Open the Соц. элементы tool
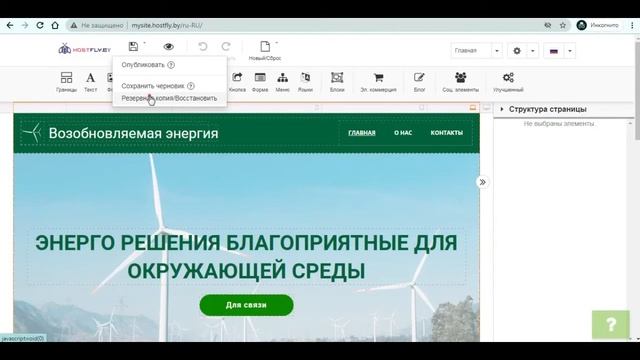This screenshot has height=360, width=640. 460,82
